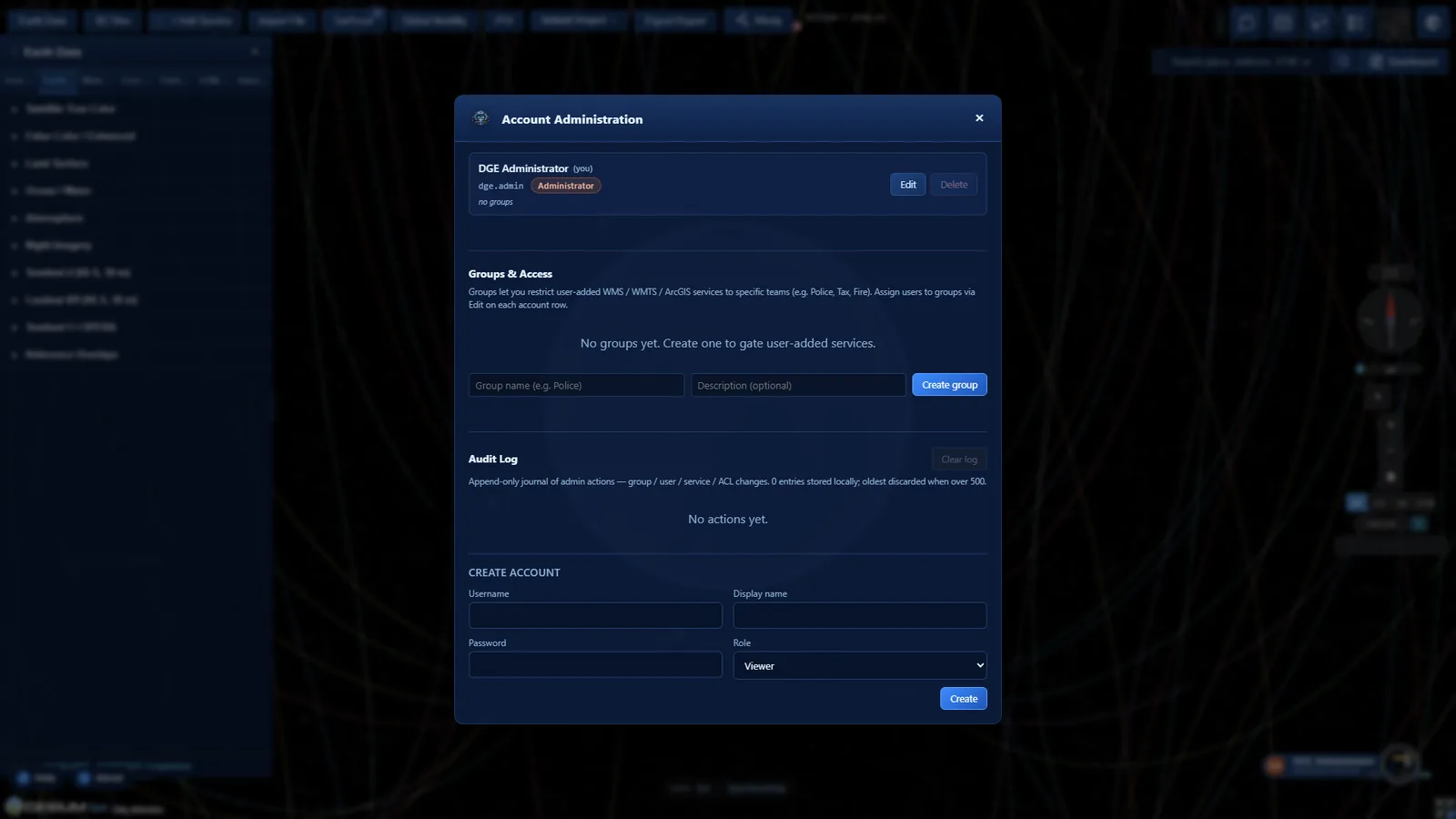The width and height of the screenshot is (1456, 819).
Task: Click the Administrator role badge
Action: [565, 186]
